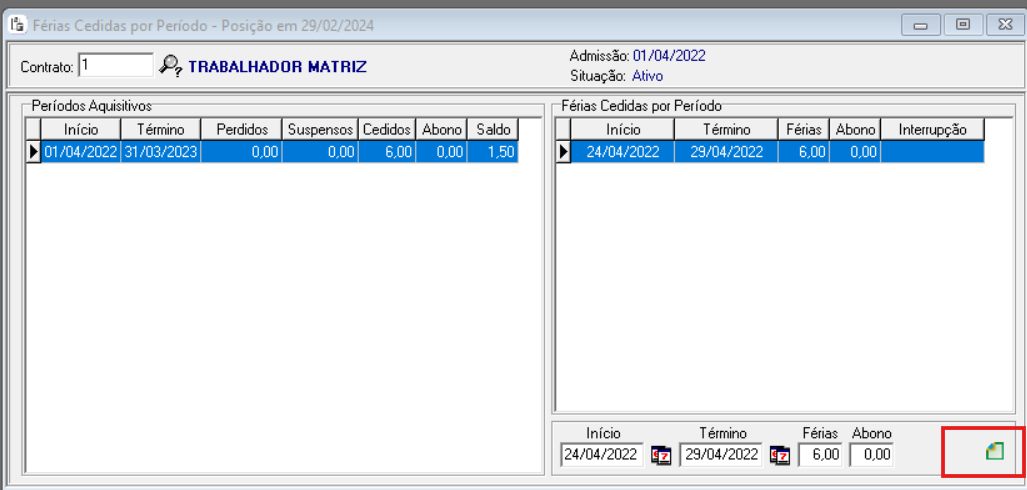Click the window icon in title bar
This screenshot has height=490, width=1027.
(17, 22)
